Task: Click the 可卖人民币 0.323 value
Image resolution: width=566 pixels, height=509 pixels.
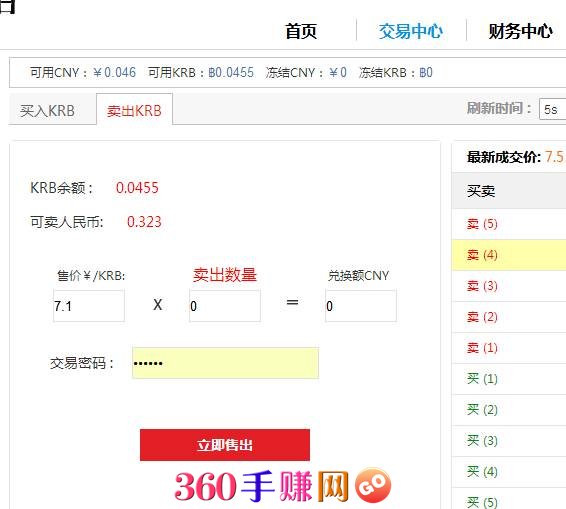Action: (144, 222)
